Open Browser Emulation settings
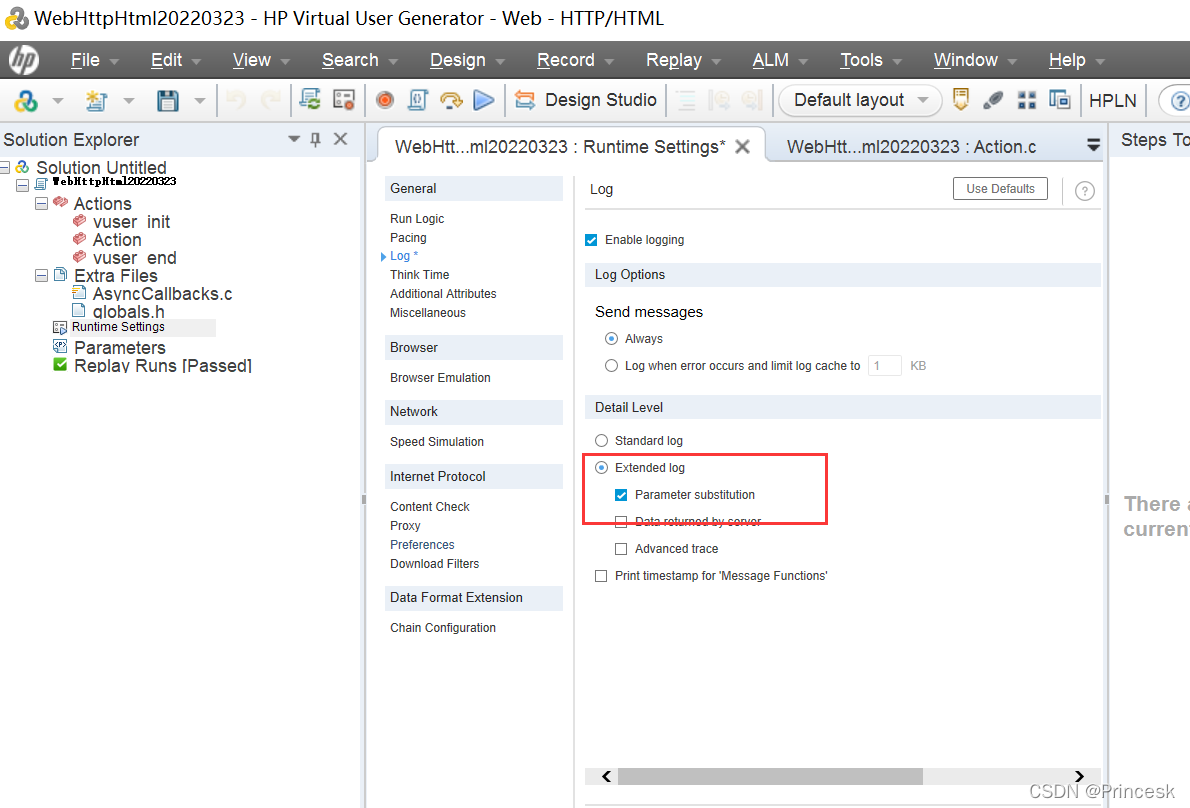The height and width of the screenshot is (808, 1190). tap(440, 378)
